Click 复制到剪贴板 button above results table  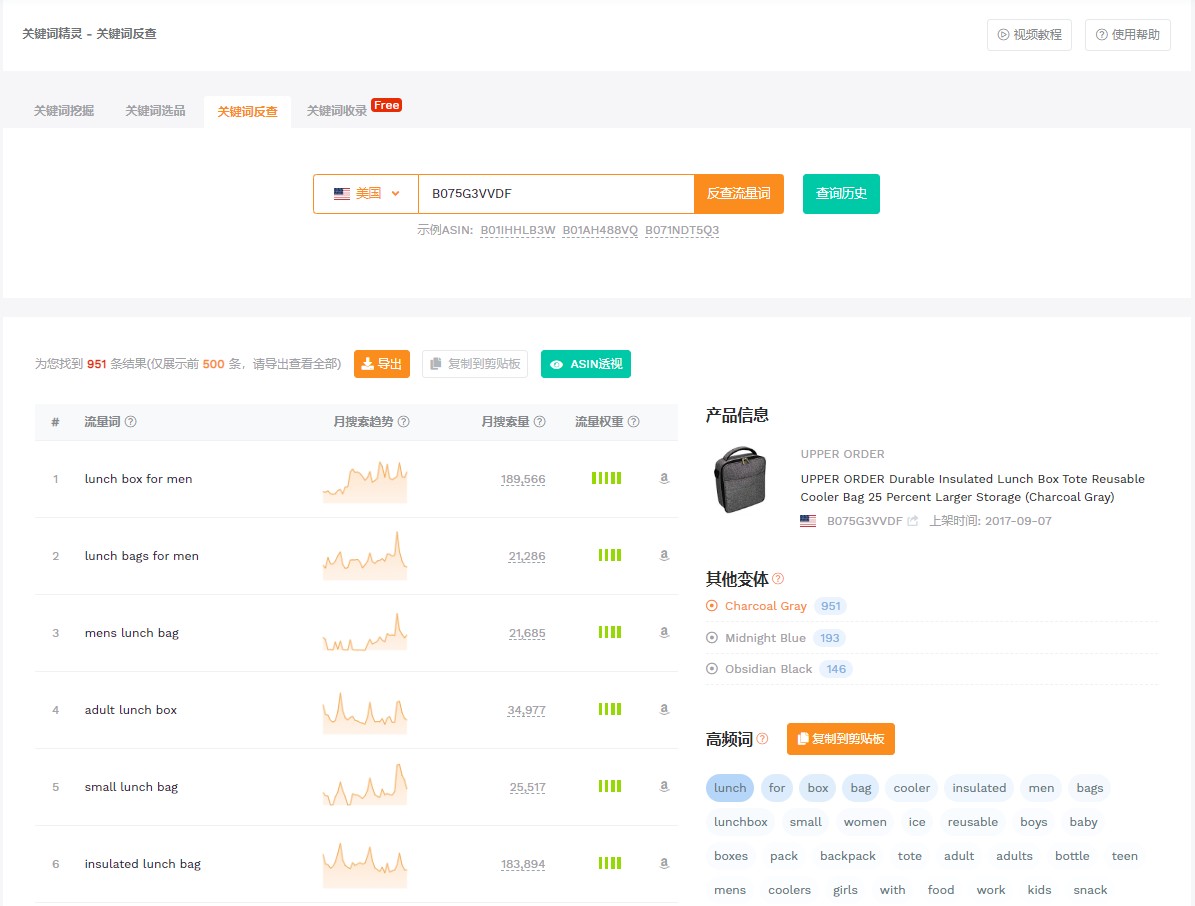[x=475, y=364]
